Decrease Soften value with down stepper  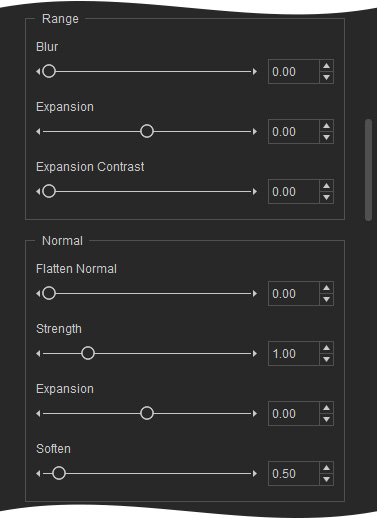[x=326, y=479]
